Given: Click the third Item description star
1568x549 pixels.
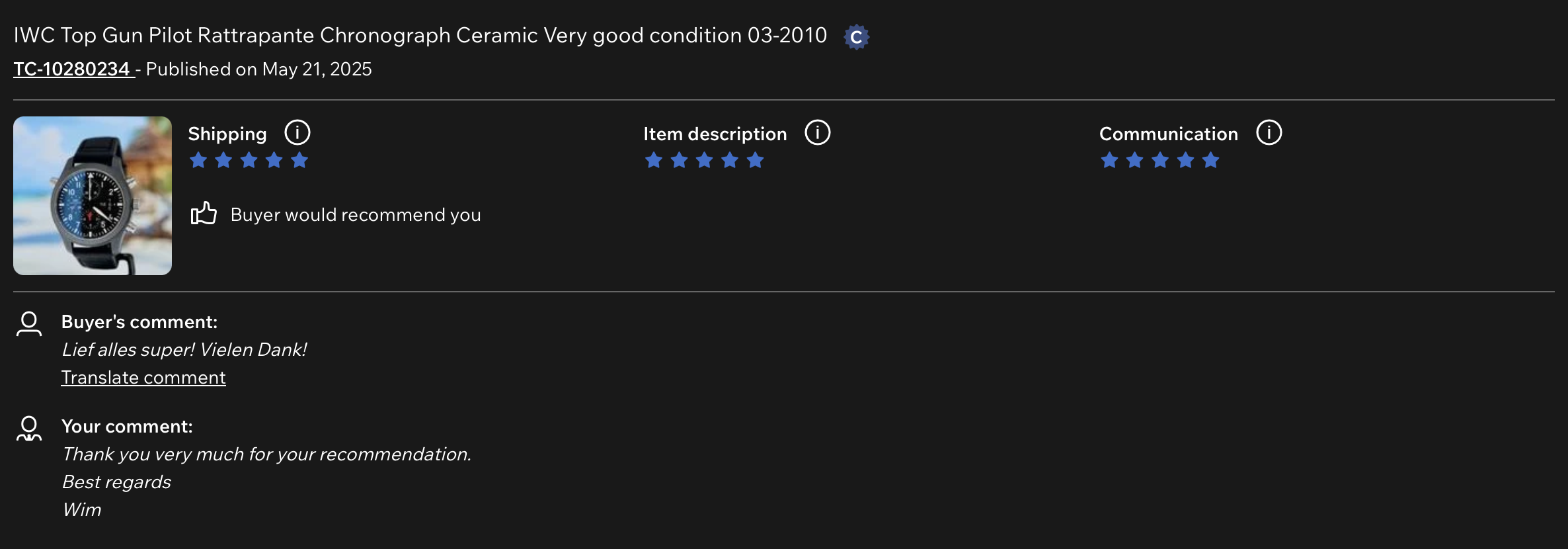Looking at the screenshot, I should 705,160.
